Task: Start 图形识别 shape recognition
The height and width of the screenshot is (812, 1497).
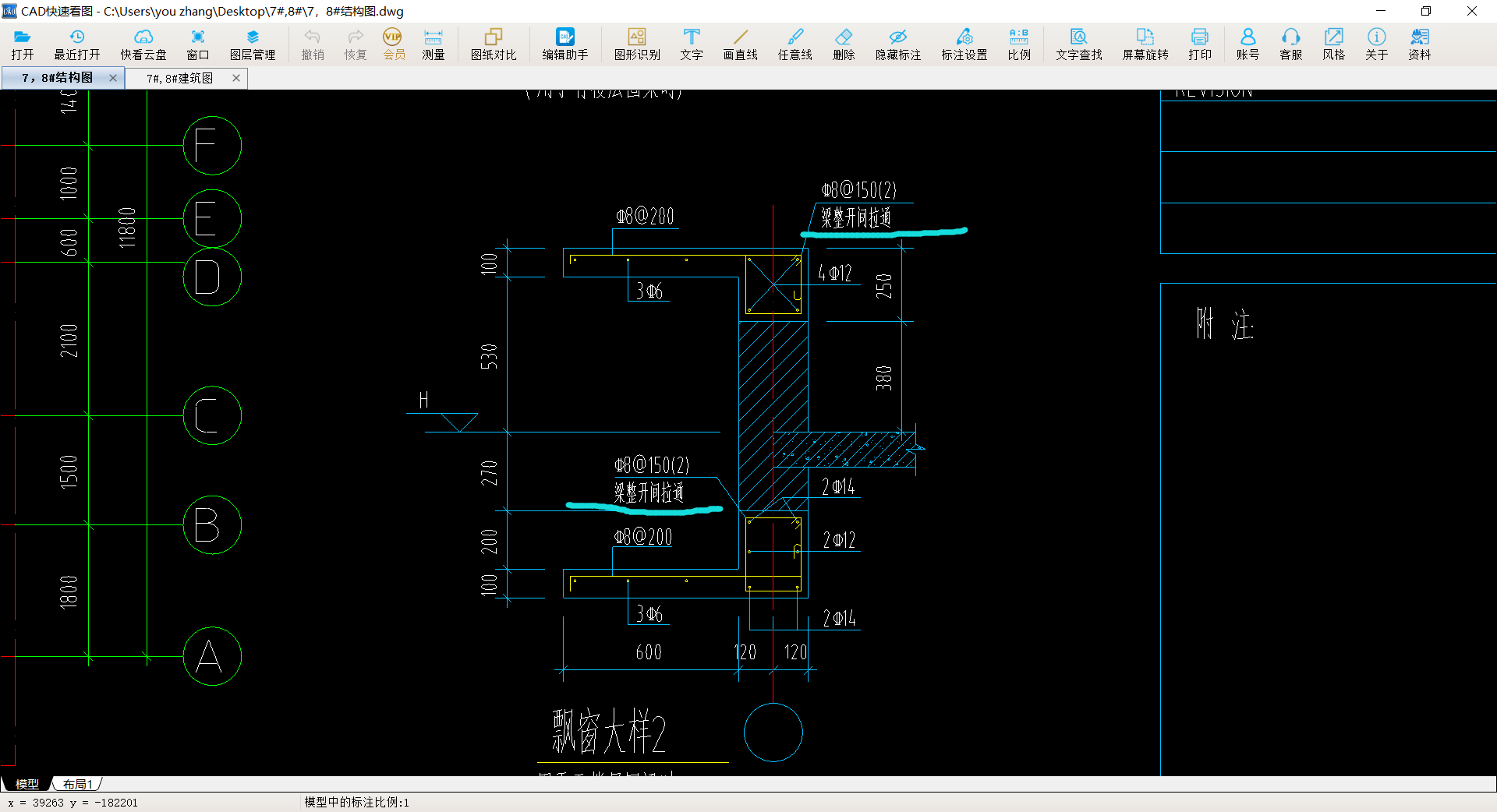Action: (637, 44)
